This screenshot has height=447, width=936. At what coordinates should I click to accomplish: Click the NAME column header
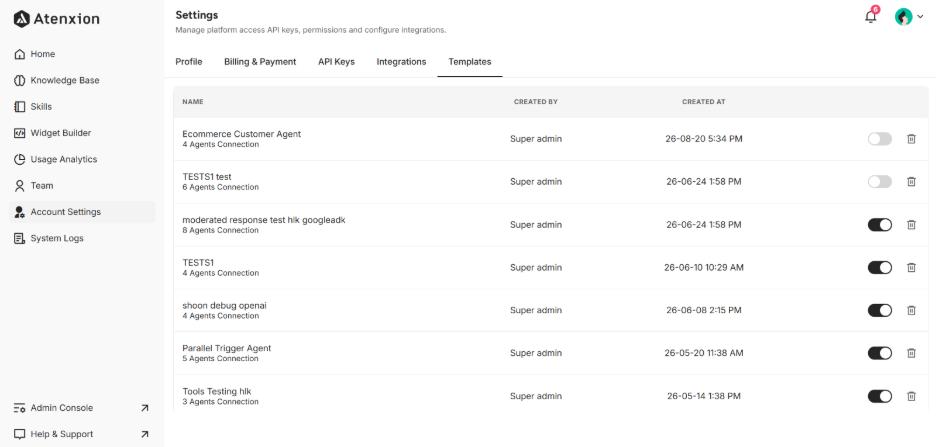click(x=193, y=101)
